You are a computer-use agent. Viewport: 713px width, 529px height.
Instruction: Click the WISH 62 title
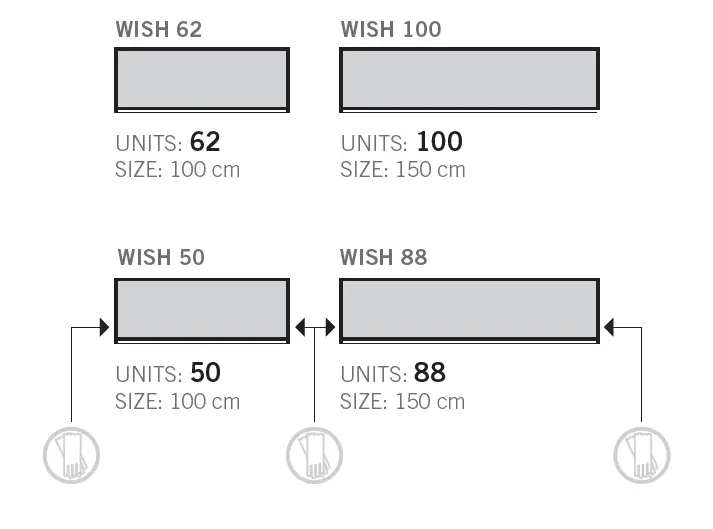pyautogui.click(x=159, y=29)
